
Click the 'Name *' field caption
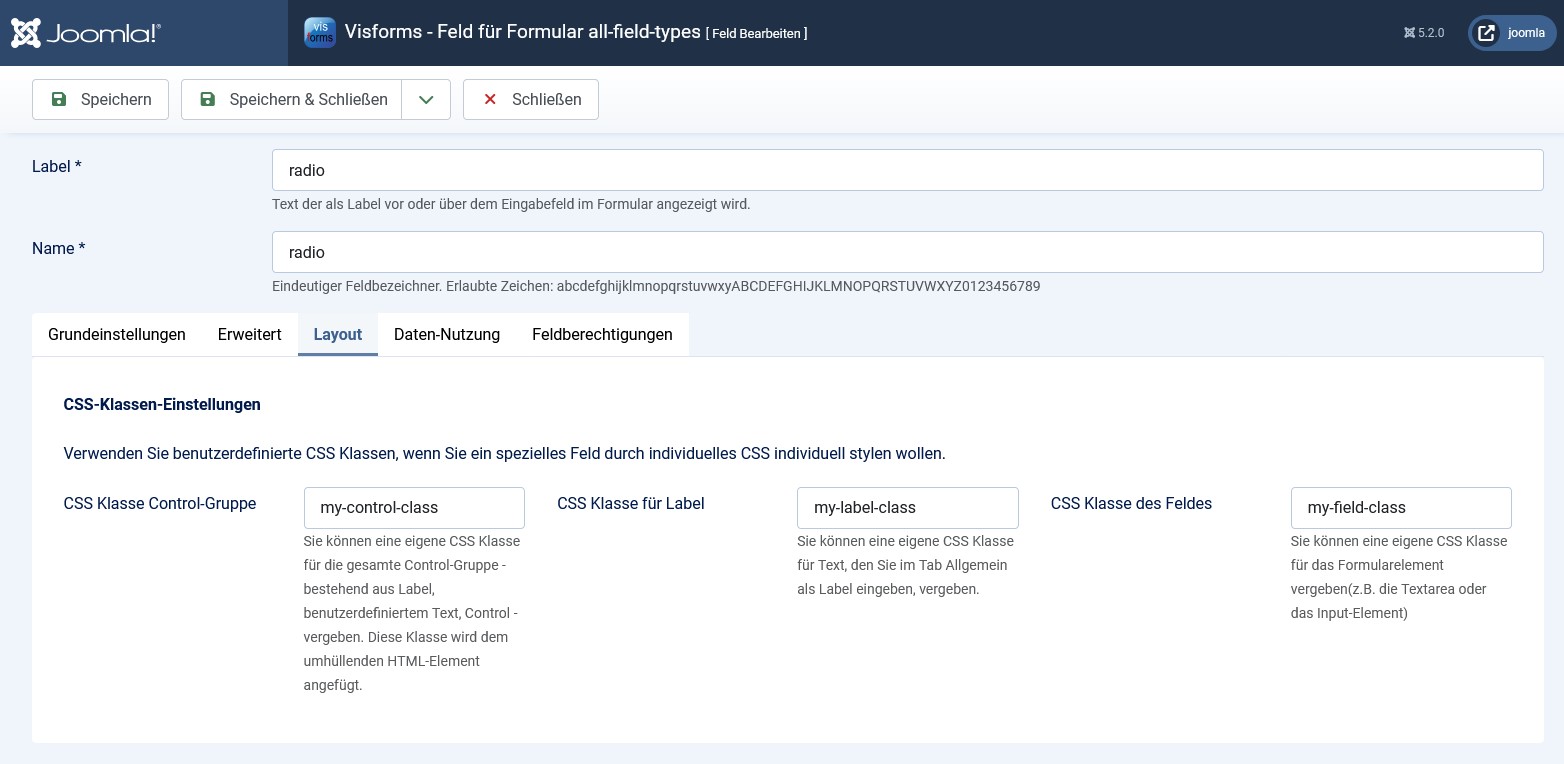58,248
